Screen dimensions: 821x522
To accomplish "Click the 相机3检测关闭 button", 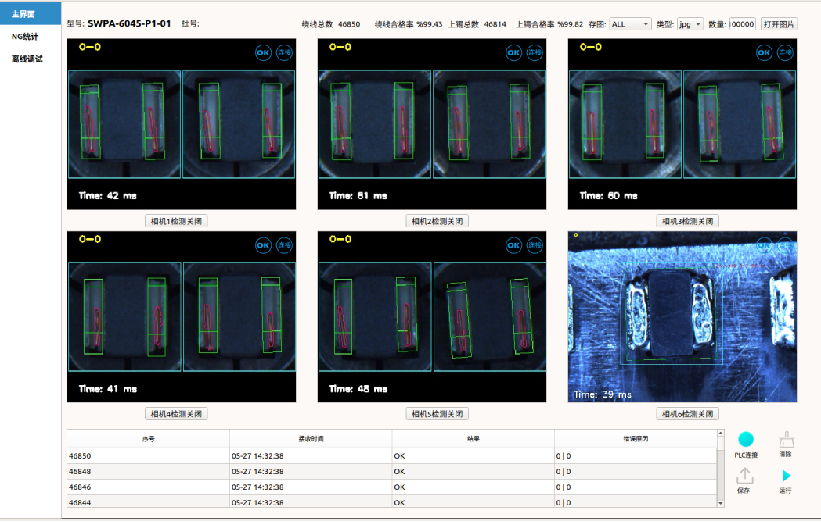I will coord(688,221).
